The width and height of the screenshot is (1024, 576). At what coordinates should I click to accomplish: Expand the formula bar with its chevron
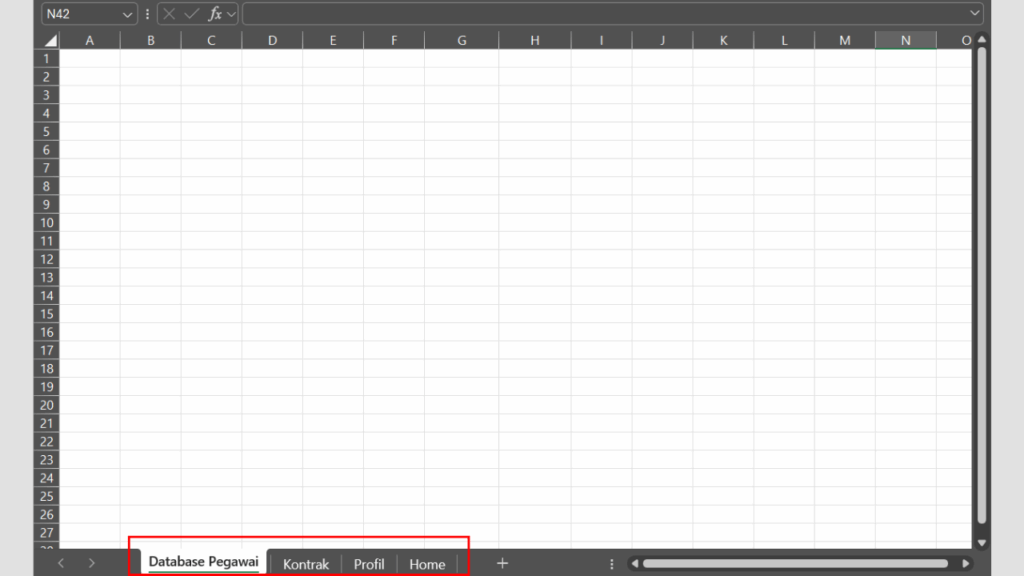coord(973,14)
